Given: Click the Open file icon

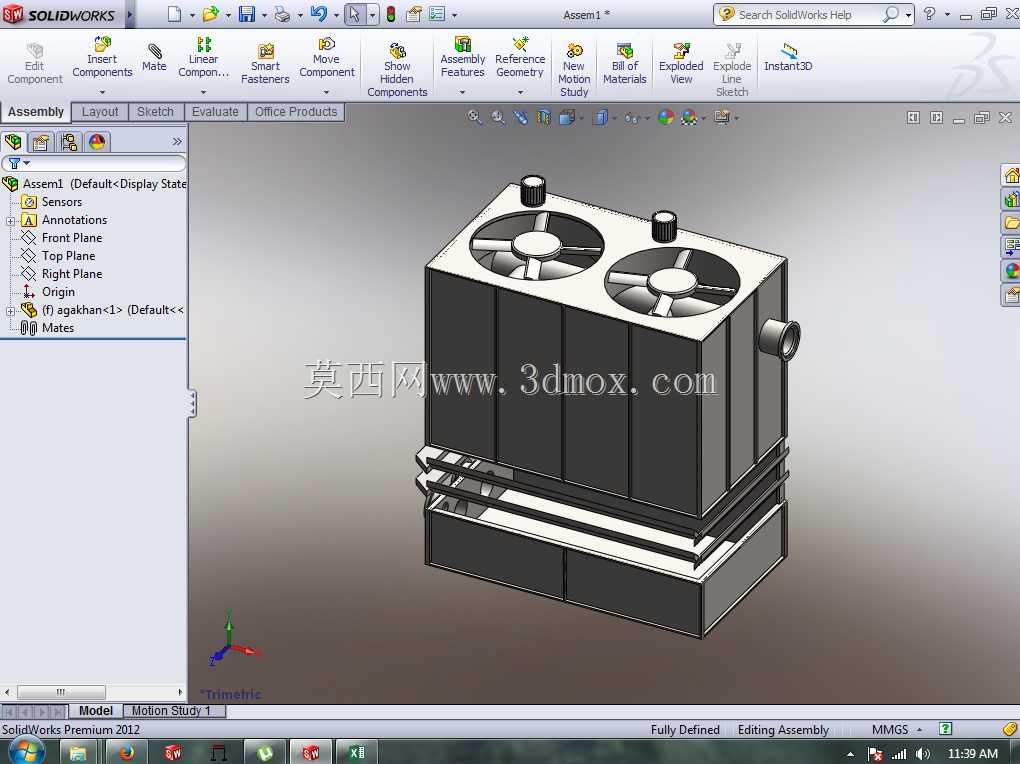Looking at the screenshot, I should [x=210, y=14].
